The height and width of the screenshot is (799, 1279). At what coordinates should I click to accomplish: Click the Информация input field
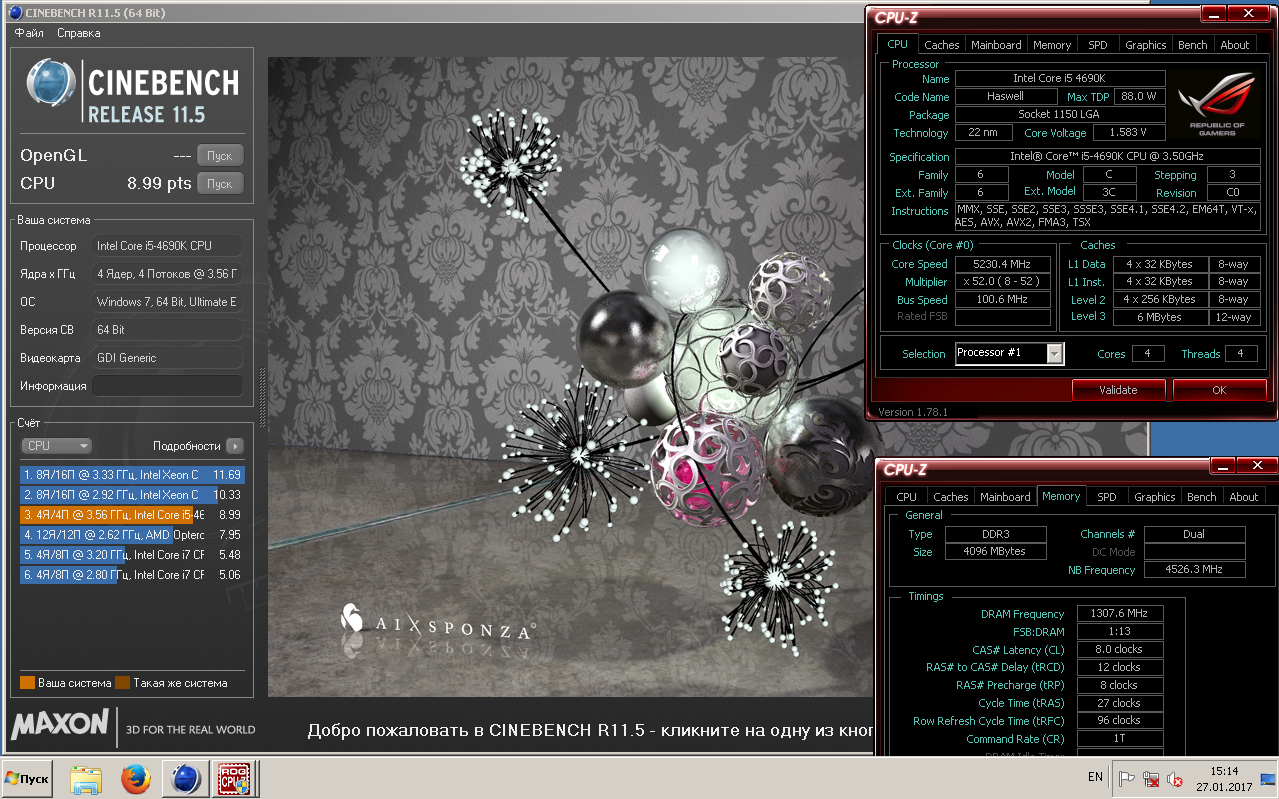pyautogui.click(x=168, y=386)
